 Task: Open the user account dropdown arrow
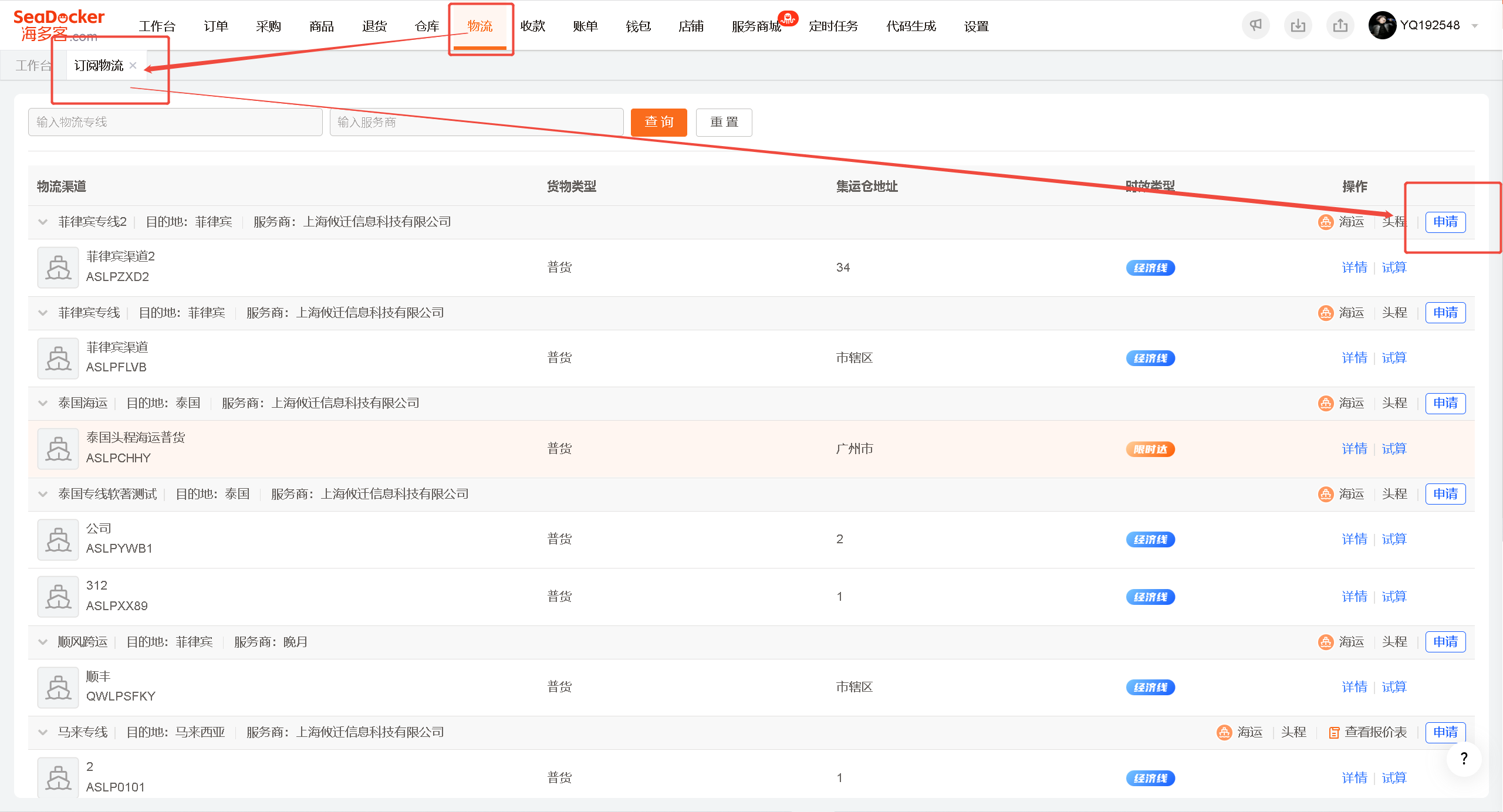(x=1474, y=26)
